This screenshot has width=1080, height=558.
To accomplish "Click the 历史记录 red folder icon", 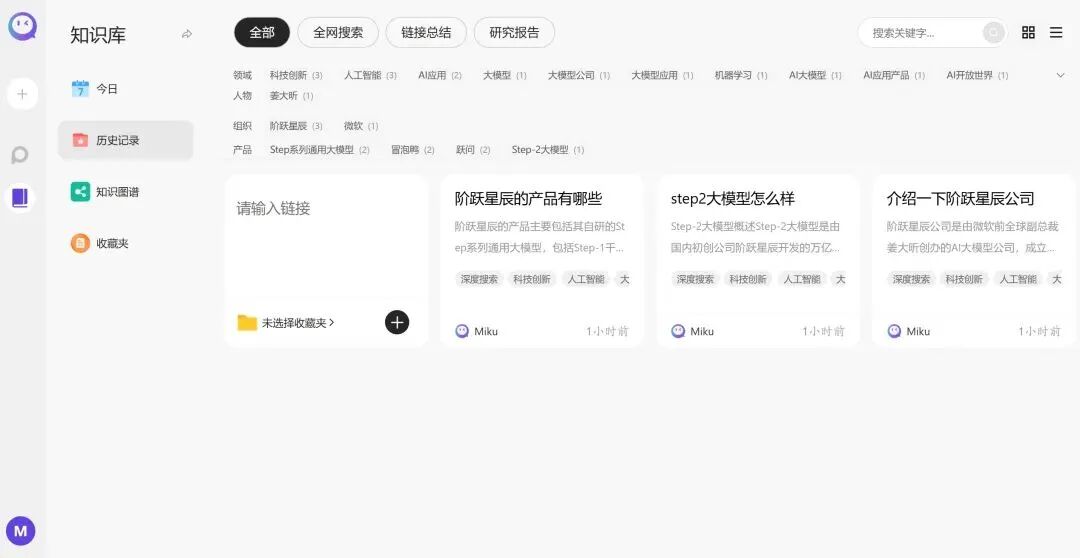I will (x=81, y=140).
